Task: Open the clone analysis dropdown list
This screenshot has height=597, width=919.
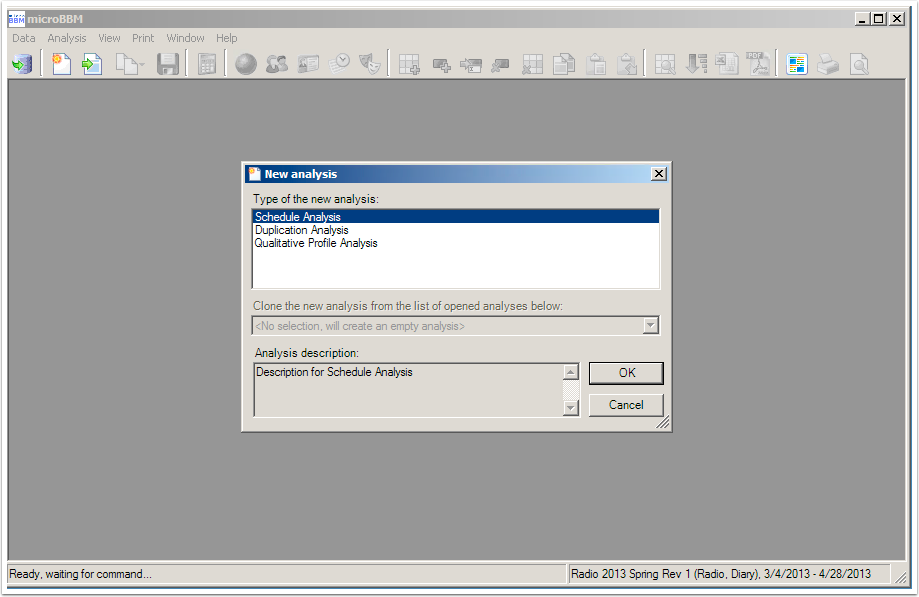Action: tap(650, 326)
